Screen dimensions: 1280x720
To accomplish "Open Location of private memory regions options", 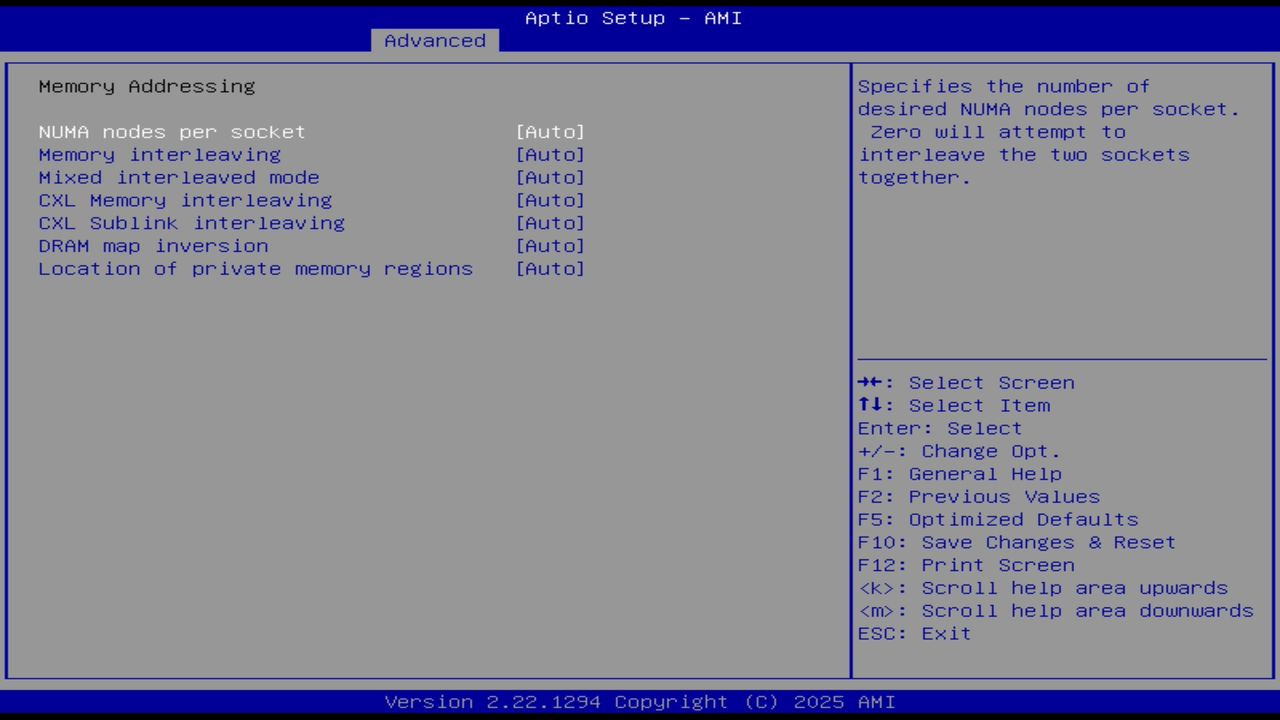I will 550,268.
